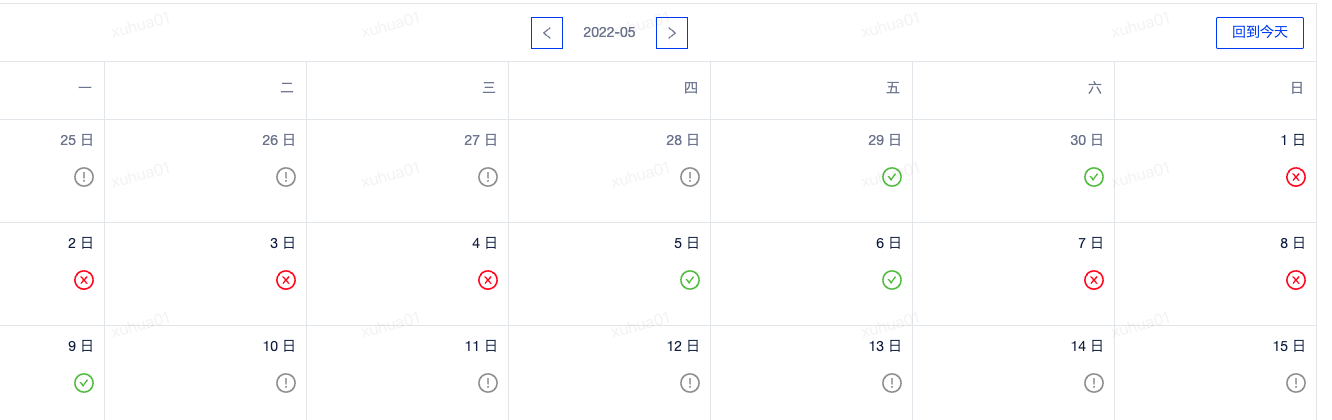Click the 回到今天 button
1332x420 pixels.
click(x=1260, y=33)
